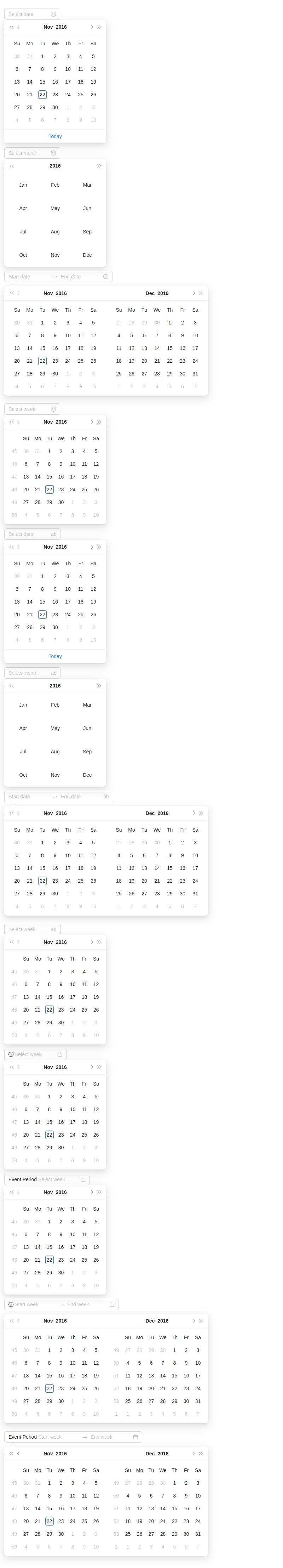Click calendar icon in smiley-prefix Select week input
This screenshot has width=283, height=1568.
click(x=59, y=1054)
